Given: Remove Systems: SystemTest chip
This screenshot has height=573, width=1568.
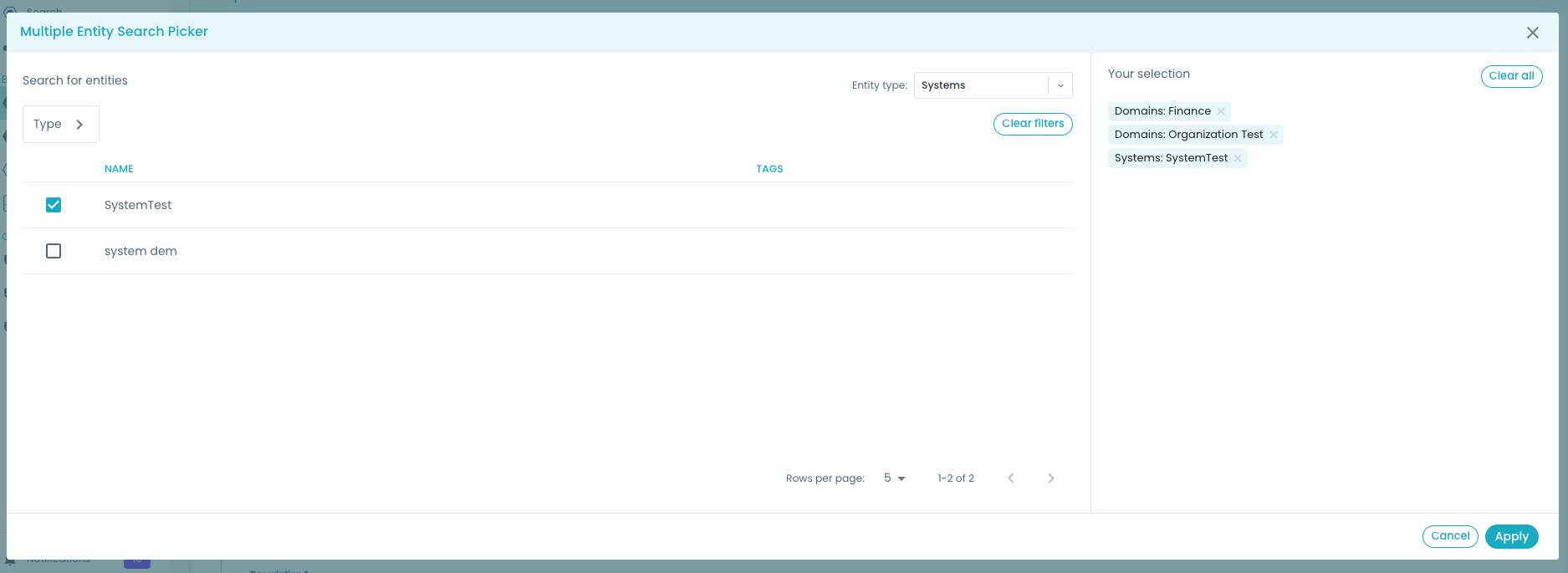Looking at the screenshot, I should click(1238, 158).
